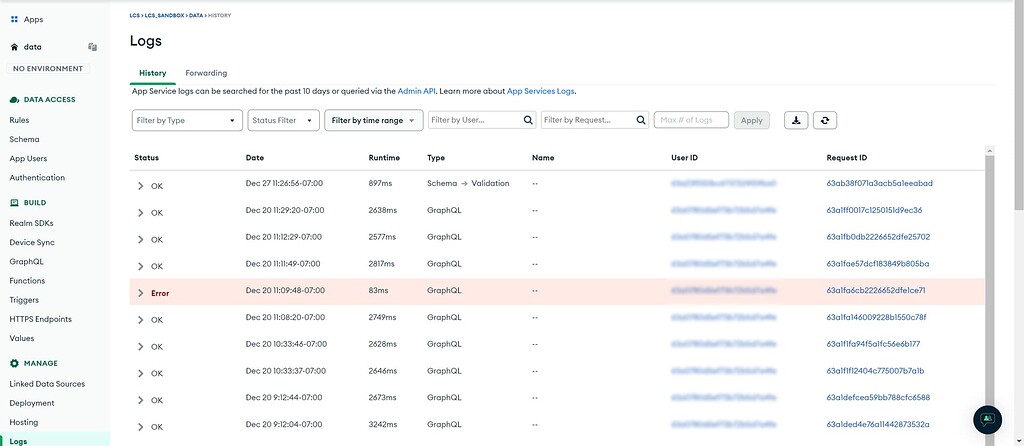Open Triggers in the sidebar
Image resolution: width=1024 pixels, height=446 pixels.
coord(25,300)
